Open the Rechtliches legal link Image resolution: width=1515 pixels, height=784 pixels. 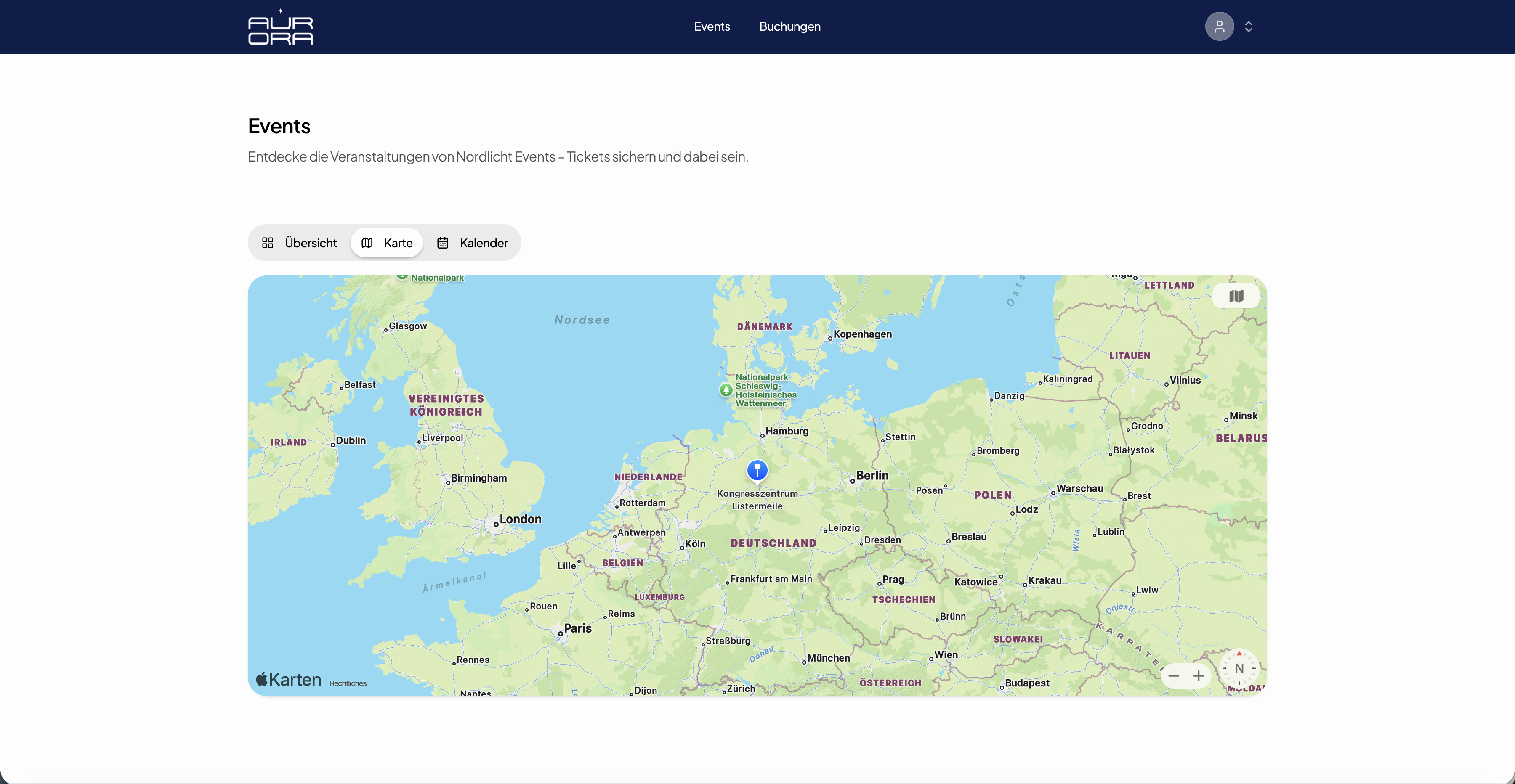tap(348, 683)
